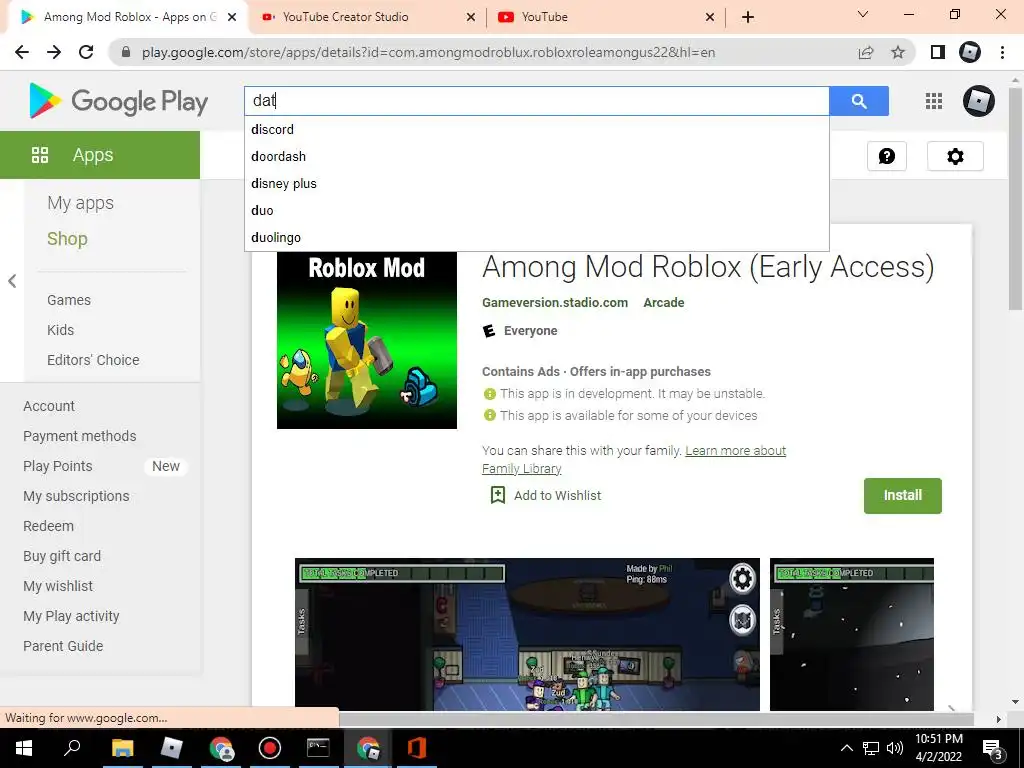Open Command Prompt from taskbar
Screen dimensions: 1024x768
[x=318, y=748]
